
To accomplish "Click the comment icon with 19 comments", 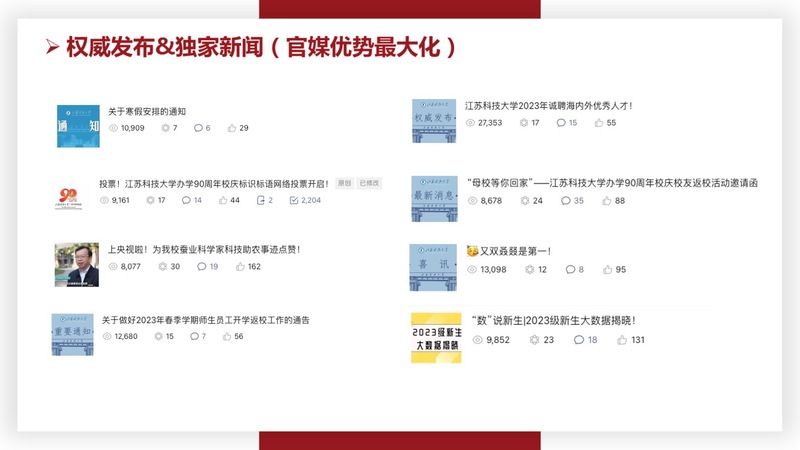I will [201, 267].
